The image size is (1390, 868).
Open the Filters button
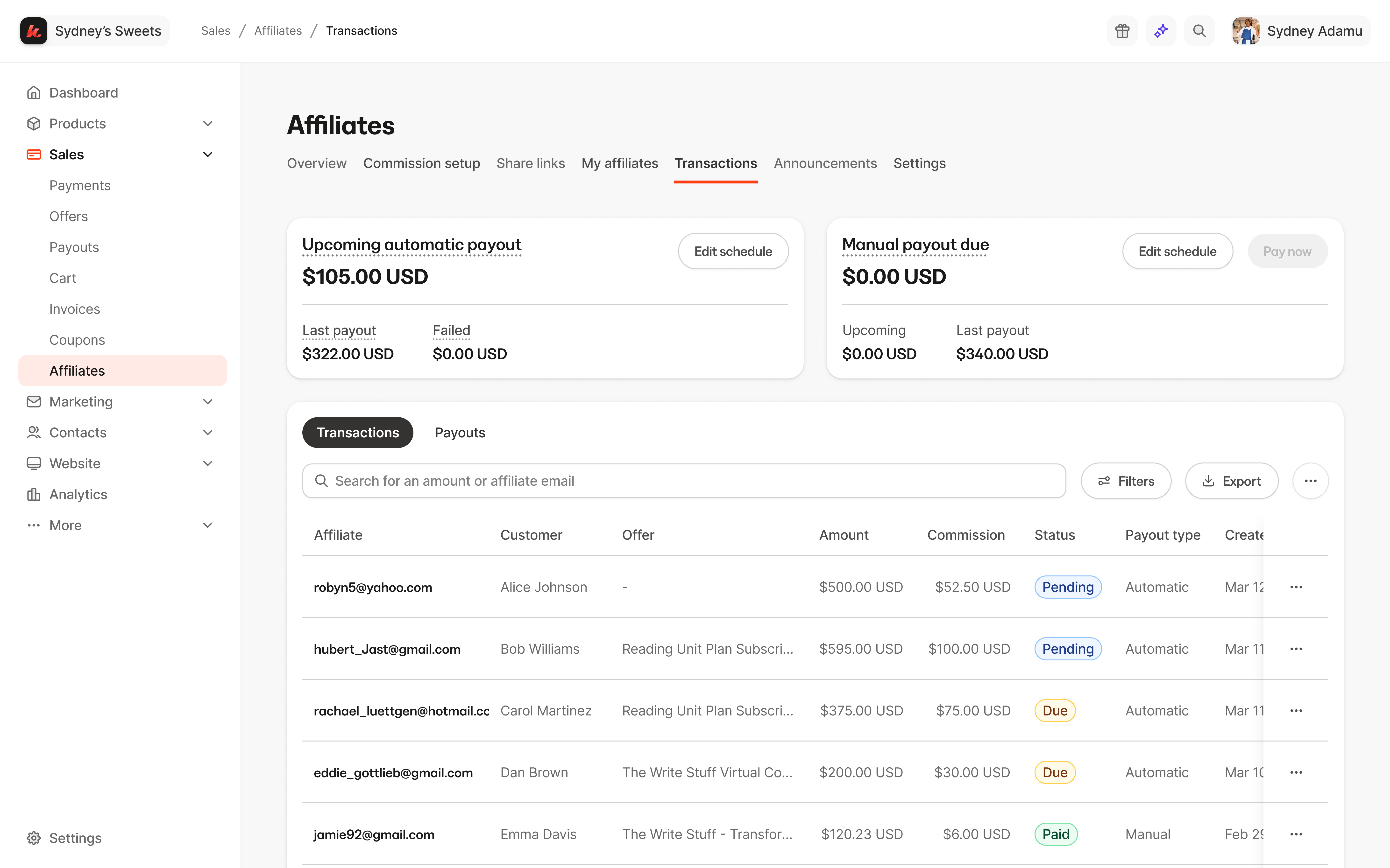pyautogui.click(x=1126, y=481)
